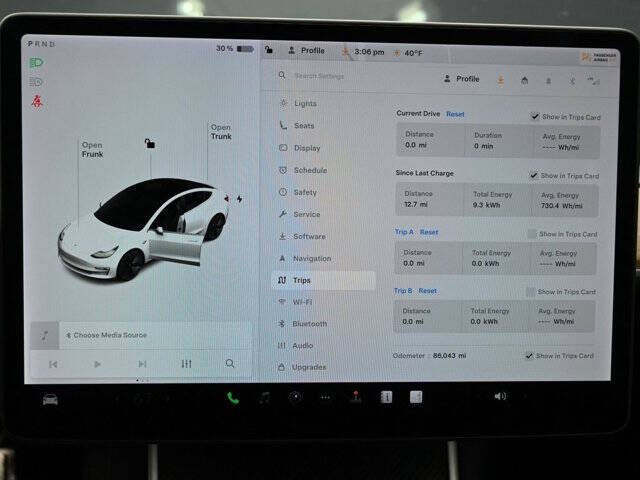Open the Audio settings menu
Image resolution: width=640 pixels, height=480 pixels.
pyautogui.click(x=302, y=345)
